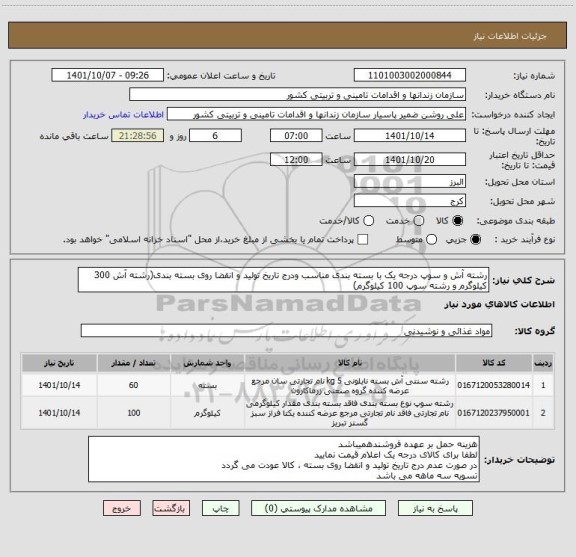This screenshot has width=576, height=557.
Task: Click the جزئیات اطلاعات نیاز header title
Action: (x=510, y=36)
